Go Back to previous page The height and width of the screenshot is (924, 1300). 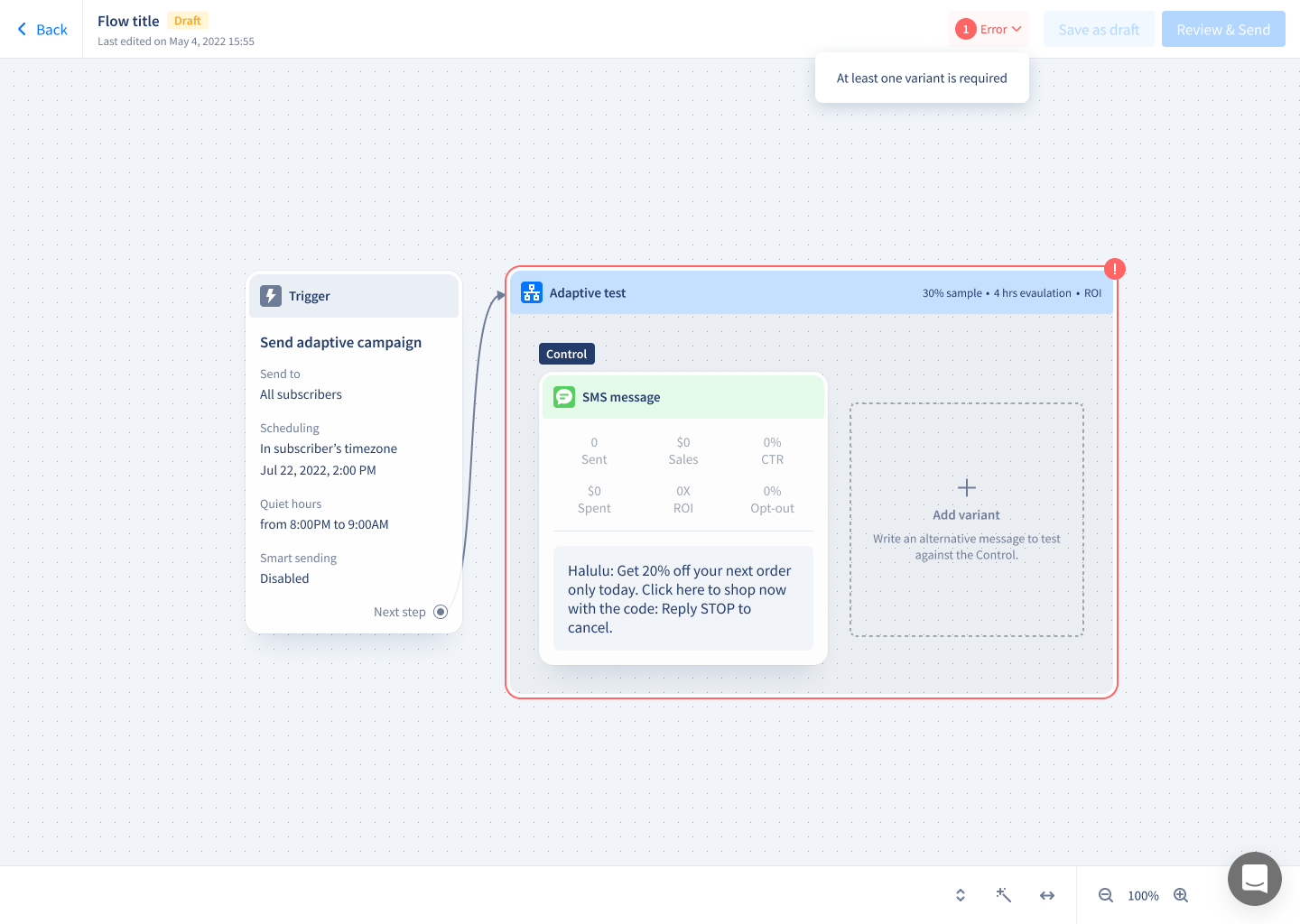click(x=42, y=30)
